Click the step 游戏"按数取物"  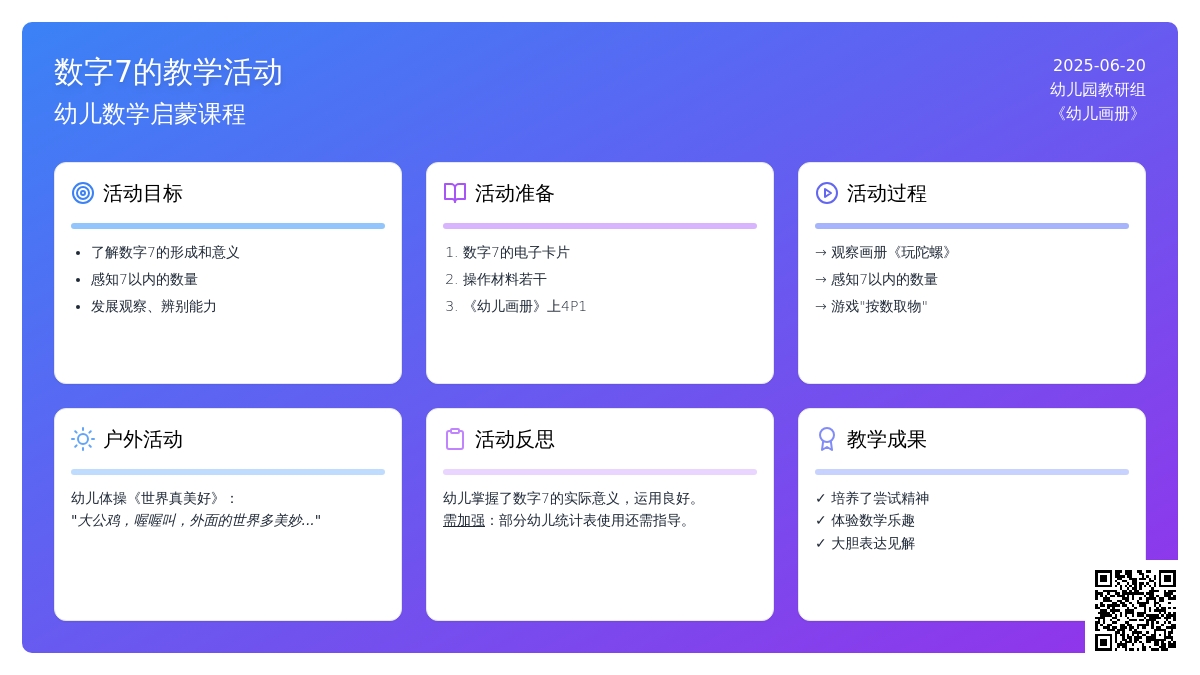click(x=871, y=307)
